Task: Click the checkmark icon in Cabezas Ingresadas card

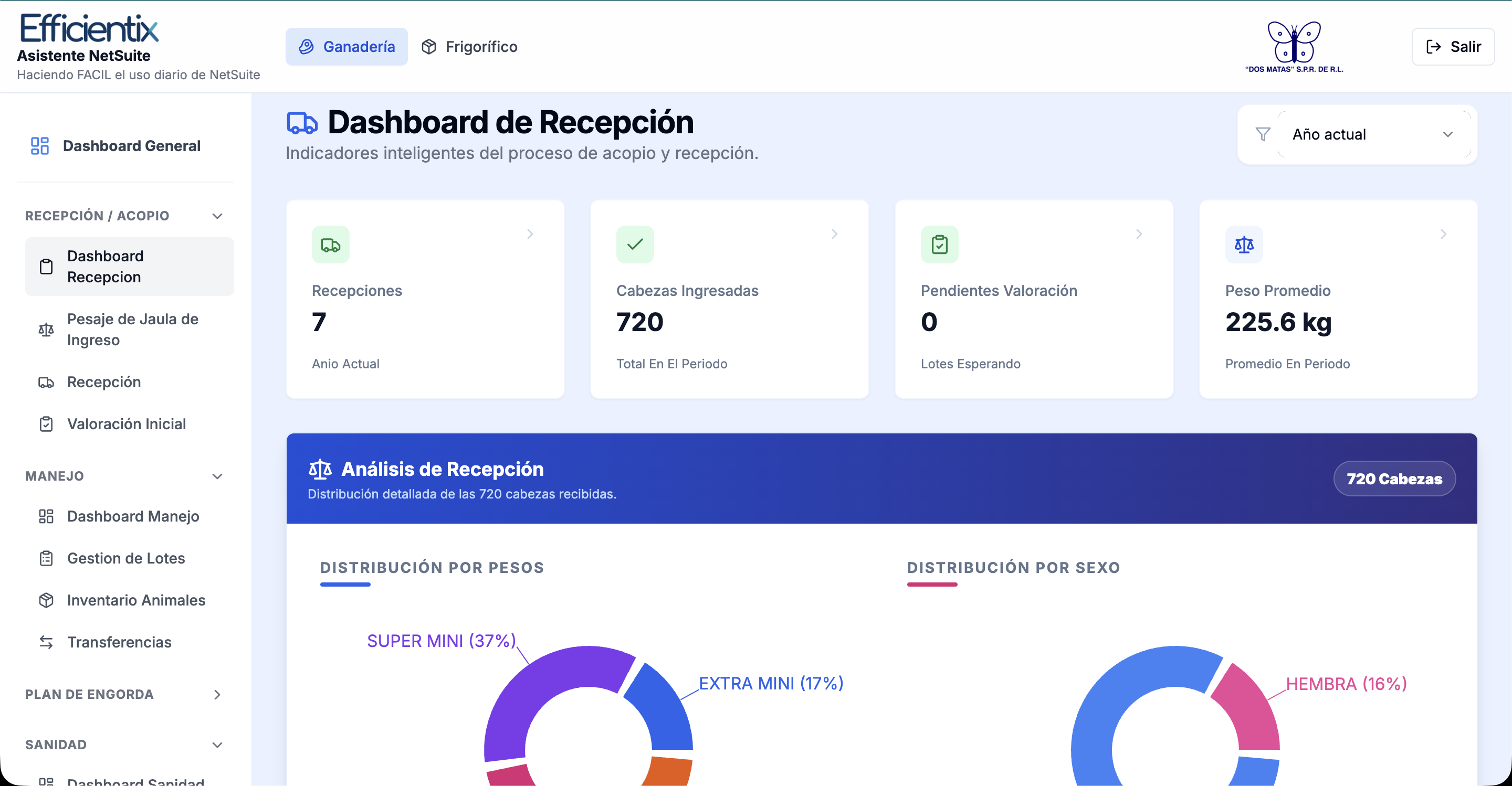Action: click(635, 245)
